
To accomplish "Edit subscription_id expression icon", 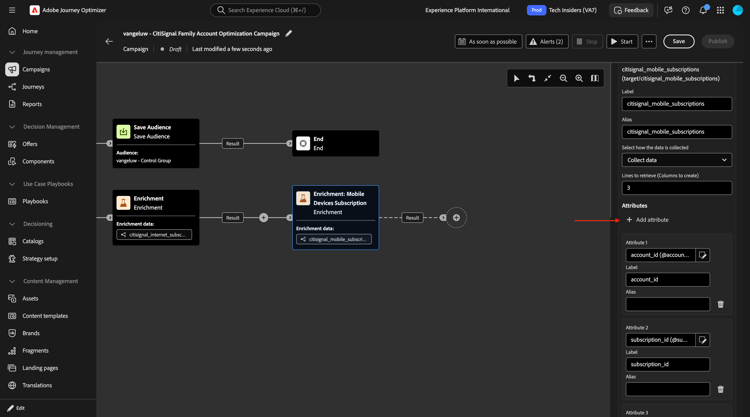I will [x=703, y=340].
